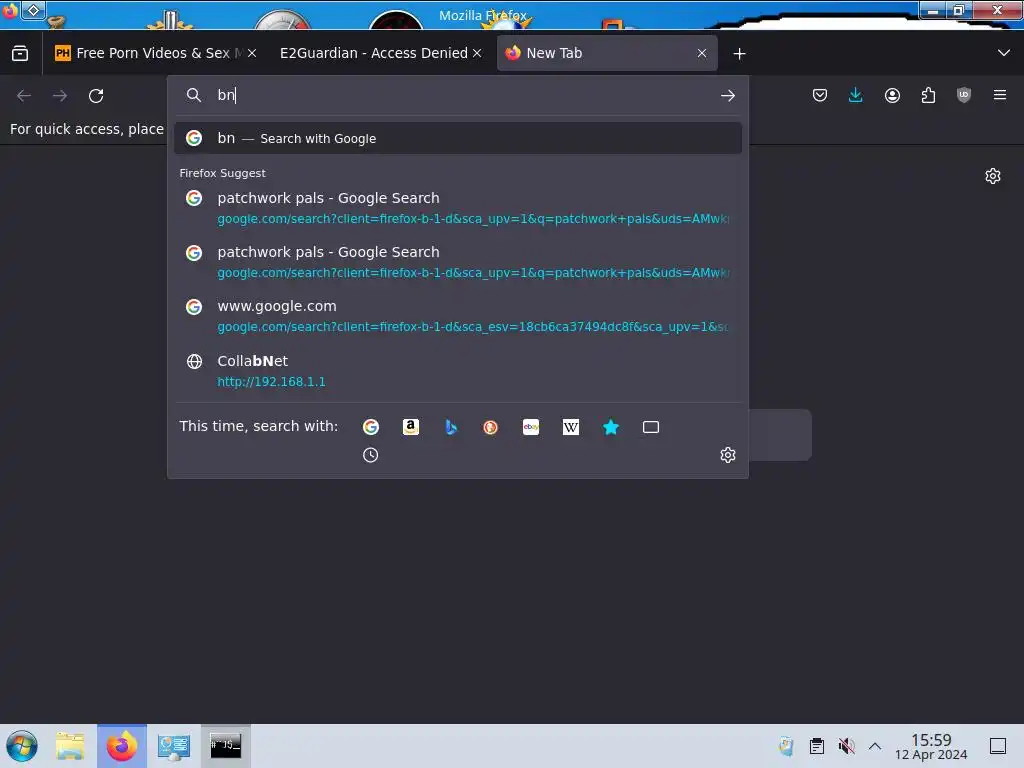The height and width of the screenshot is (768, 1024).
Task: Select the New Tab tab
Action: (606, 53)
